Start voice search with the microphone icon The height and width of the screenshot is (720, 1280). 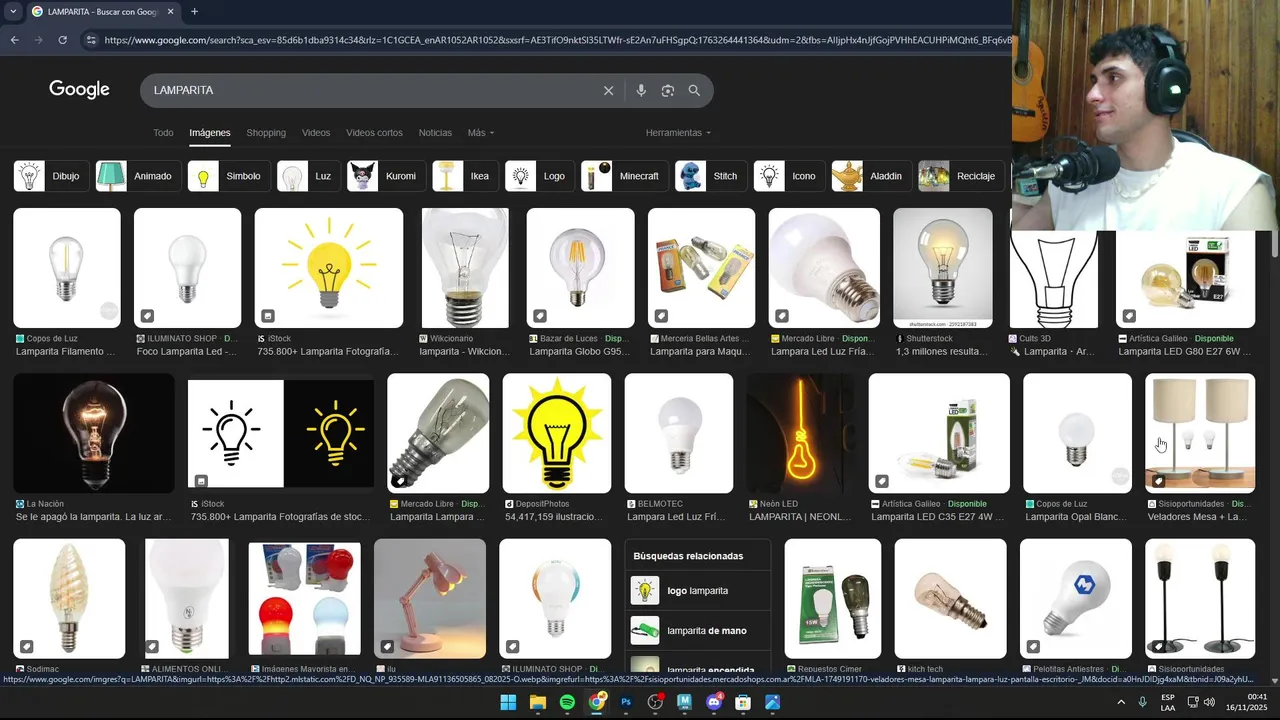point(641,90)
